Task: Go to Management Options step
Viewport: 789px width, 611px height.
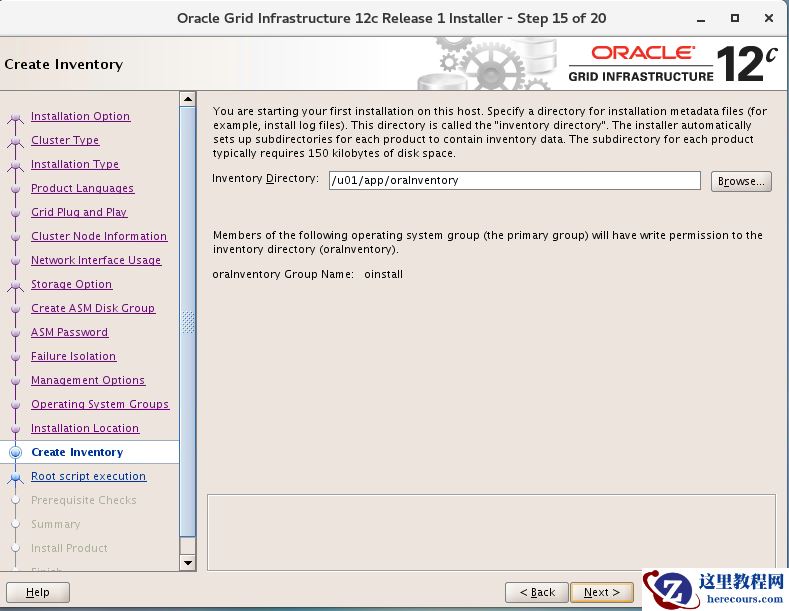Action: 88,380
